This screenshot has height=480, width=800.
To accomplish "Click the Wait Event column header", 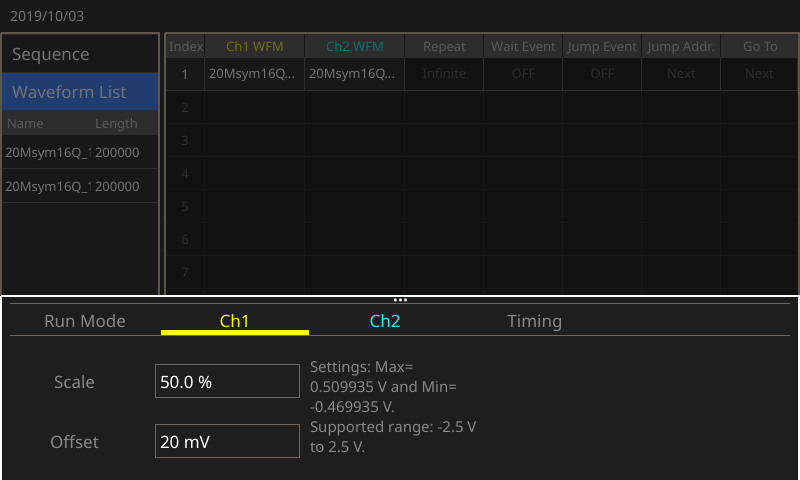I will click(523, 46).
